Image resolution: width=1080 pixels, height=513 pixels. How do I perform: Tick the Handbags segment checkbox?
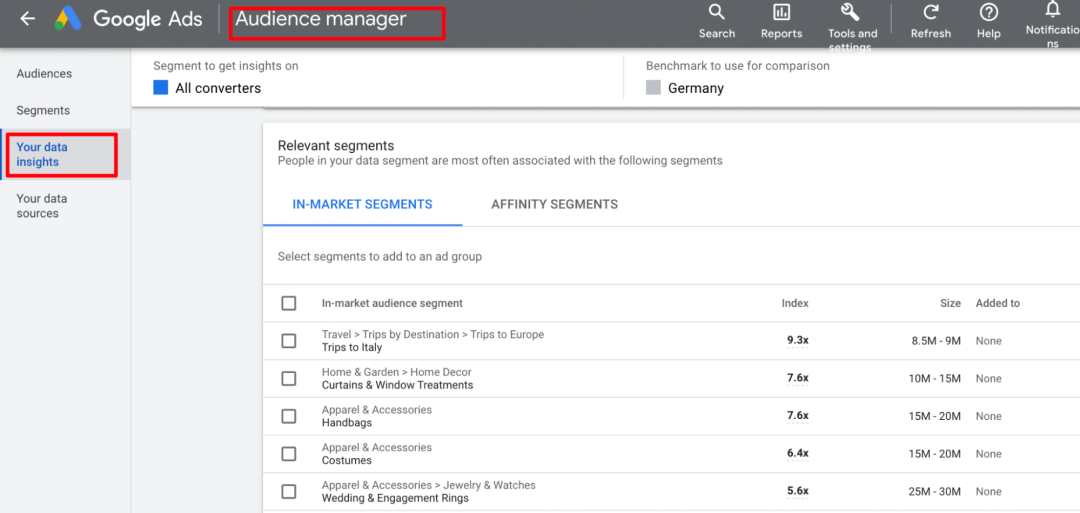pos(289,416)
